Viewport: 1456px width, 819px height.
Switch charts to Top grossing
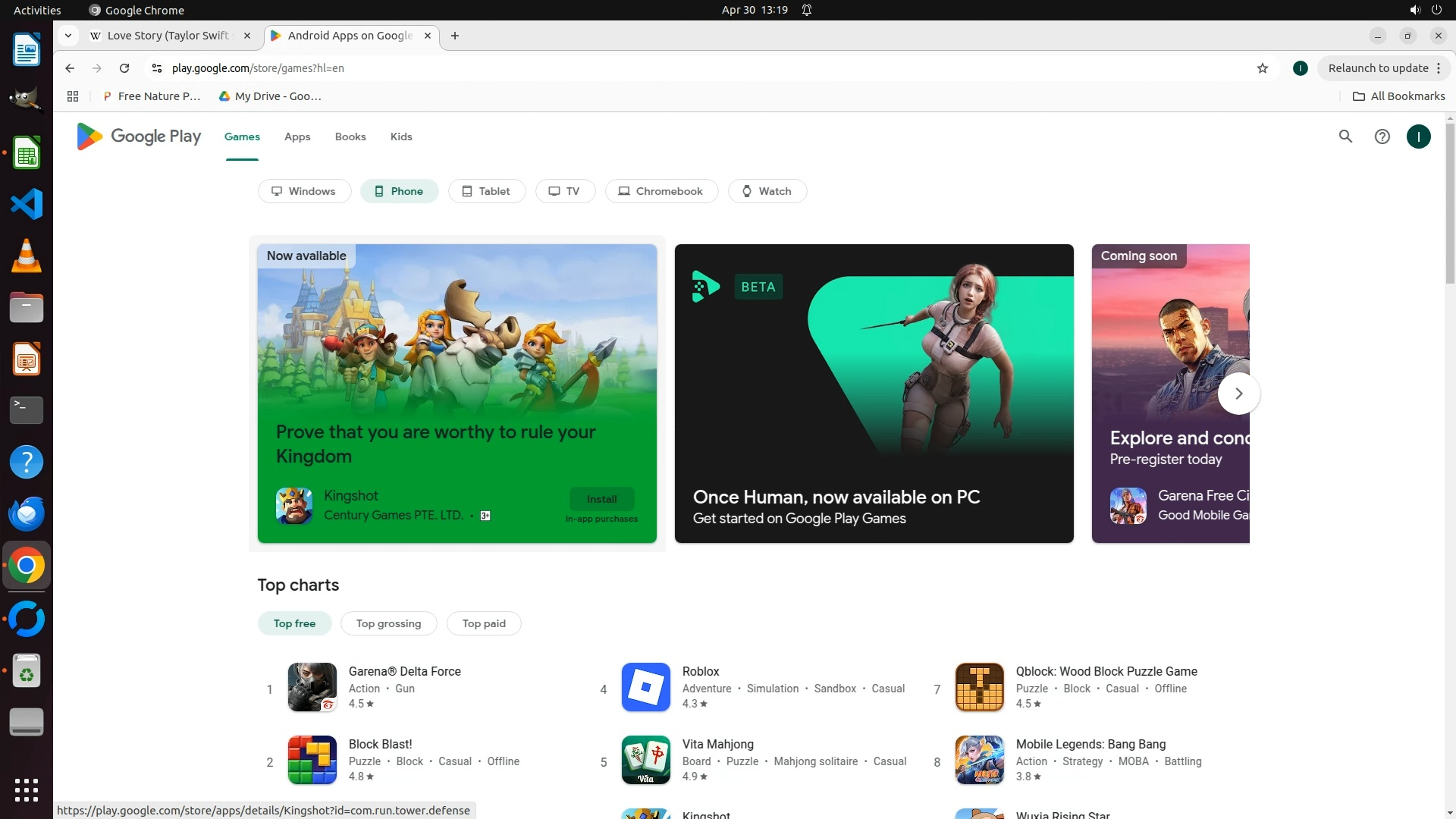388,623
